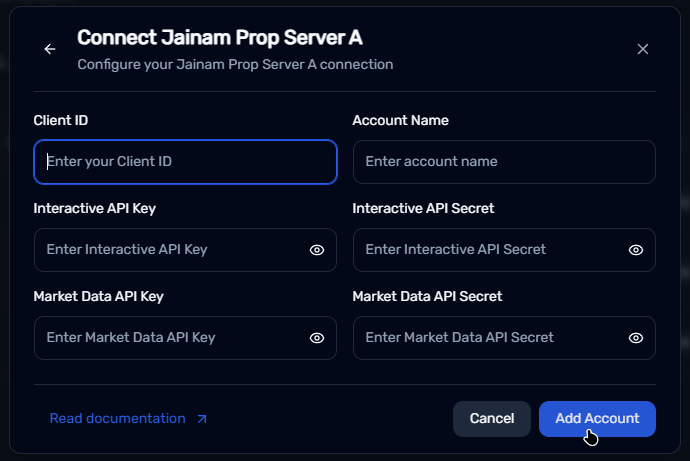Click the Account Name field label
690x461 pixels.
click(400, 121)
